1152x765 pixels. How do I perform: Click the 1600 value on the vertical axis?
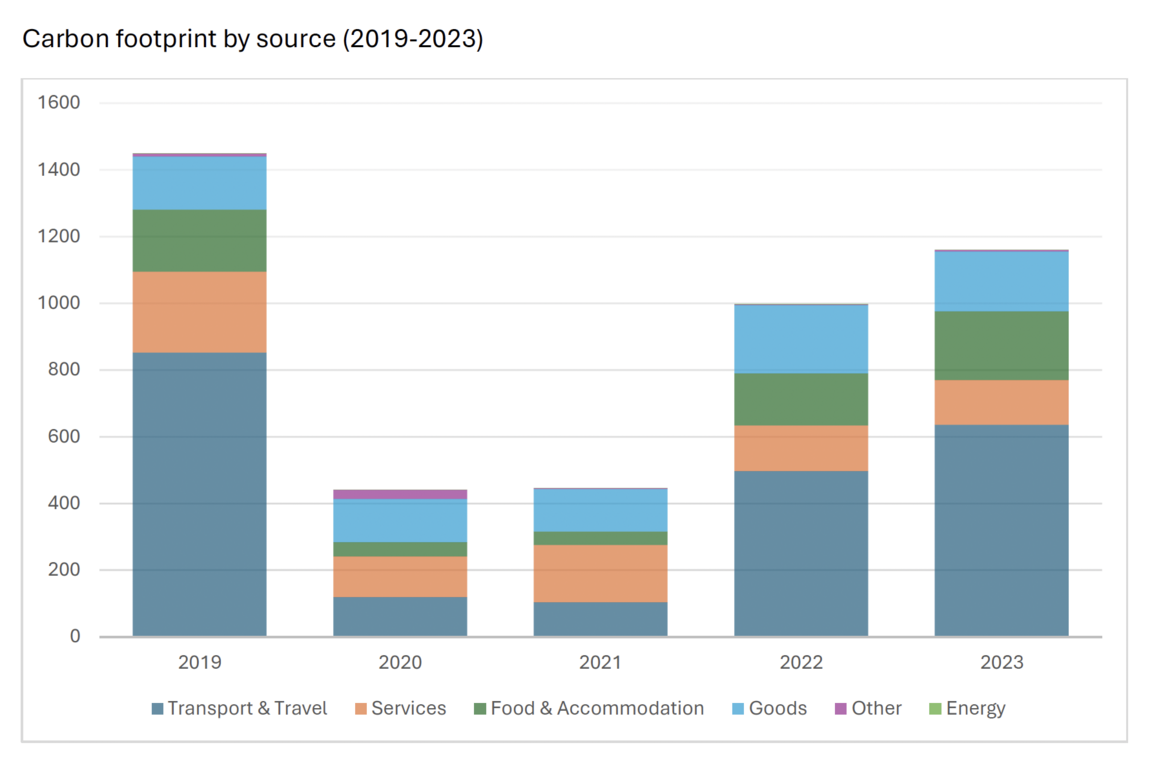click(x=59, y=101)
